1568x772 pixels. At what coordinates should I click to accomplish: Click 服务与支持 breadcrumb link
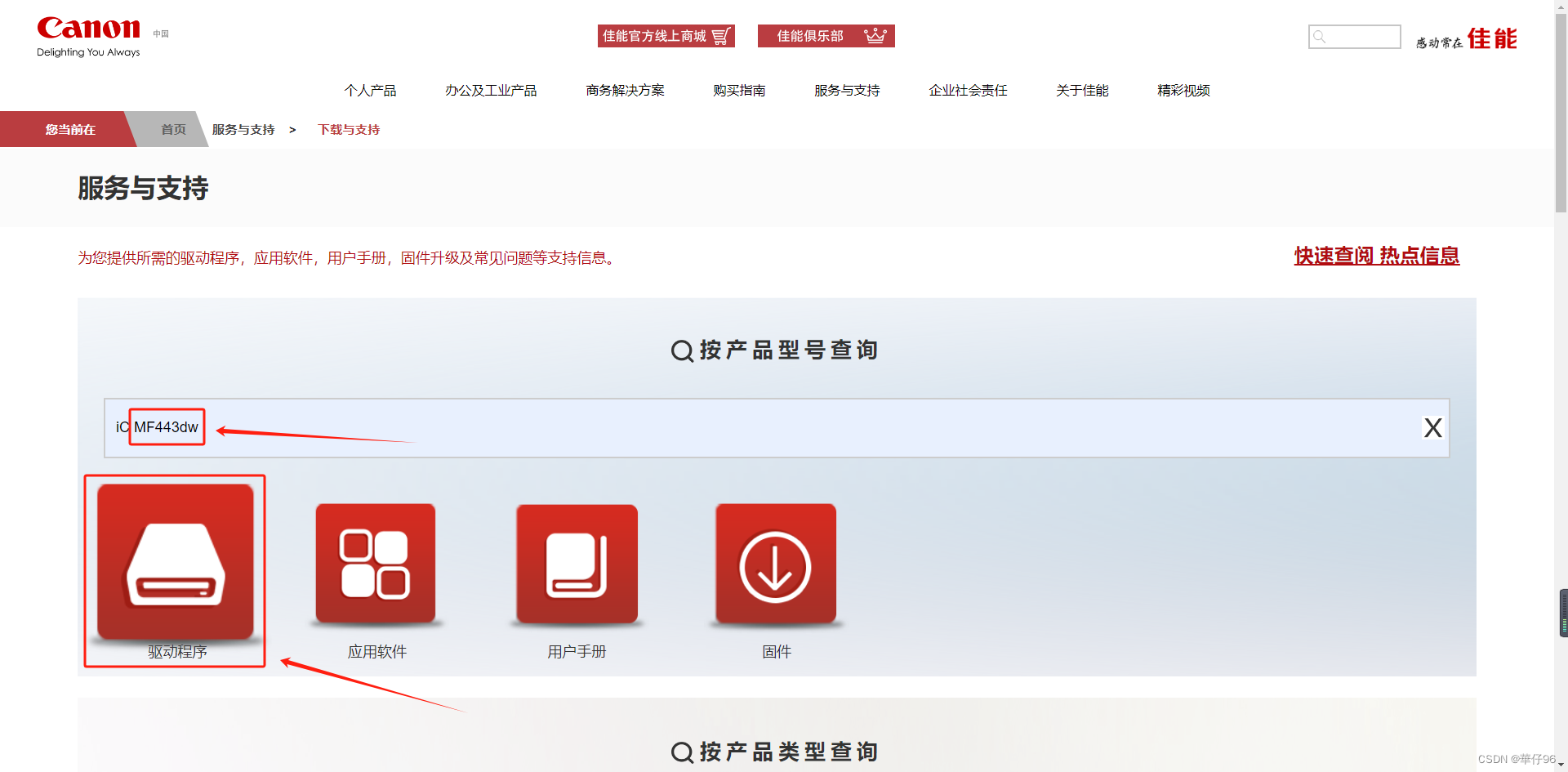(243, 129)
